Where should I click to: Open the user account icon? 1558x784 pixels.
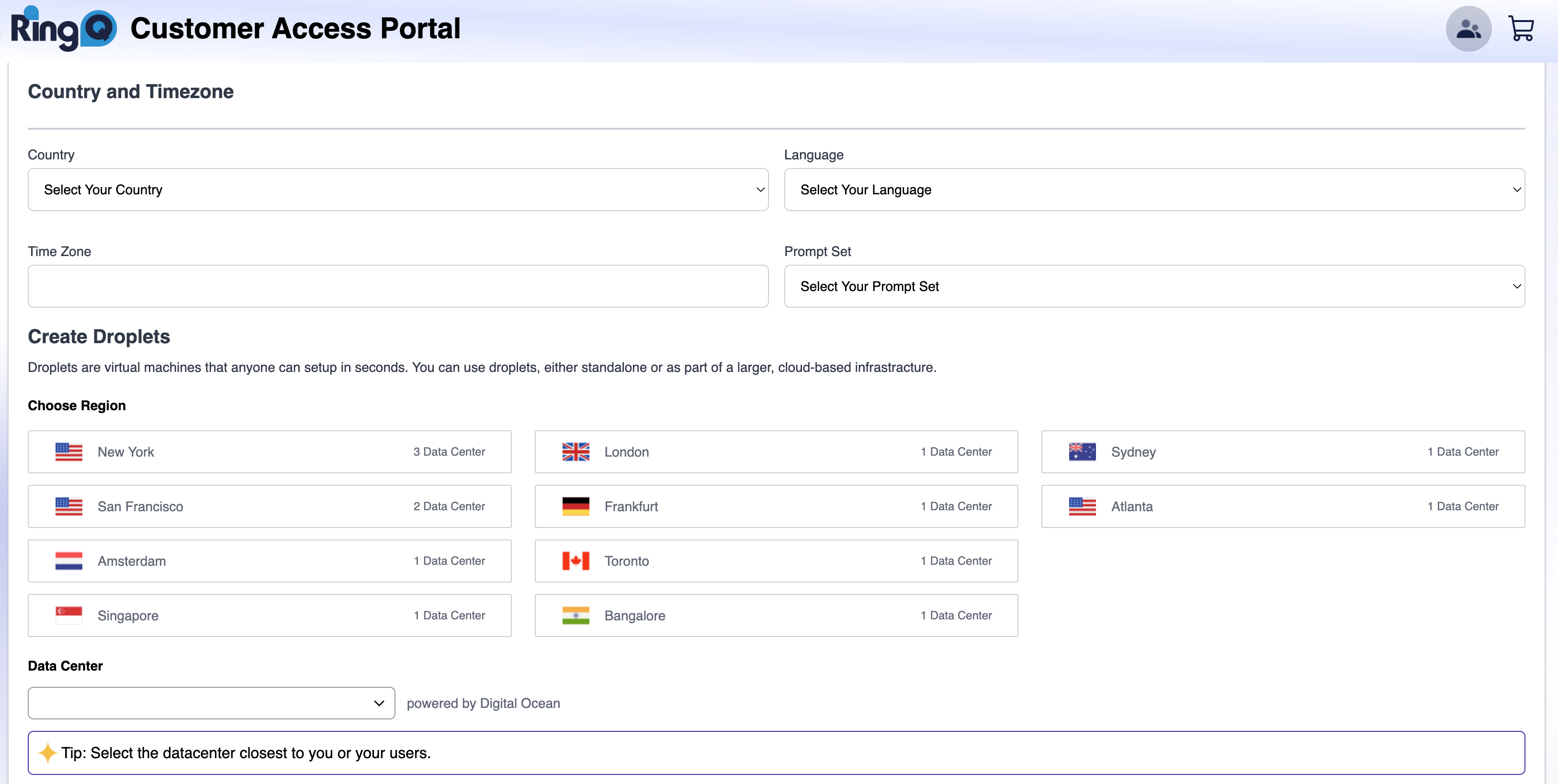(1468, 28)
